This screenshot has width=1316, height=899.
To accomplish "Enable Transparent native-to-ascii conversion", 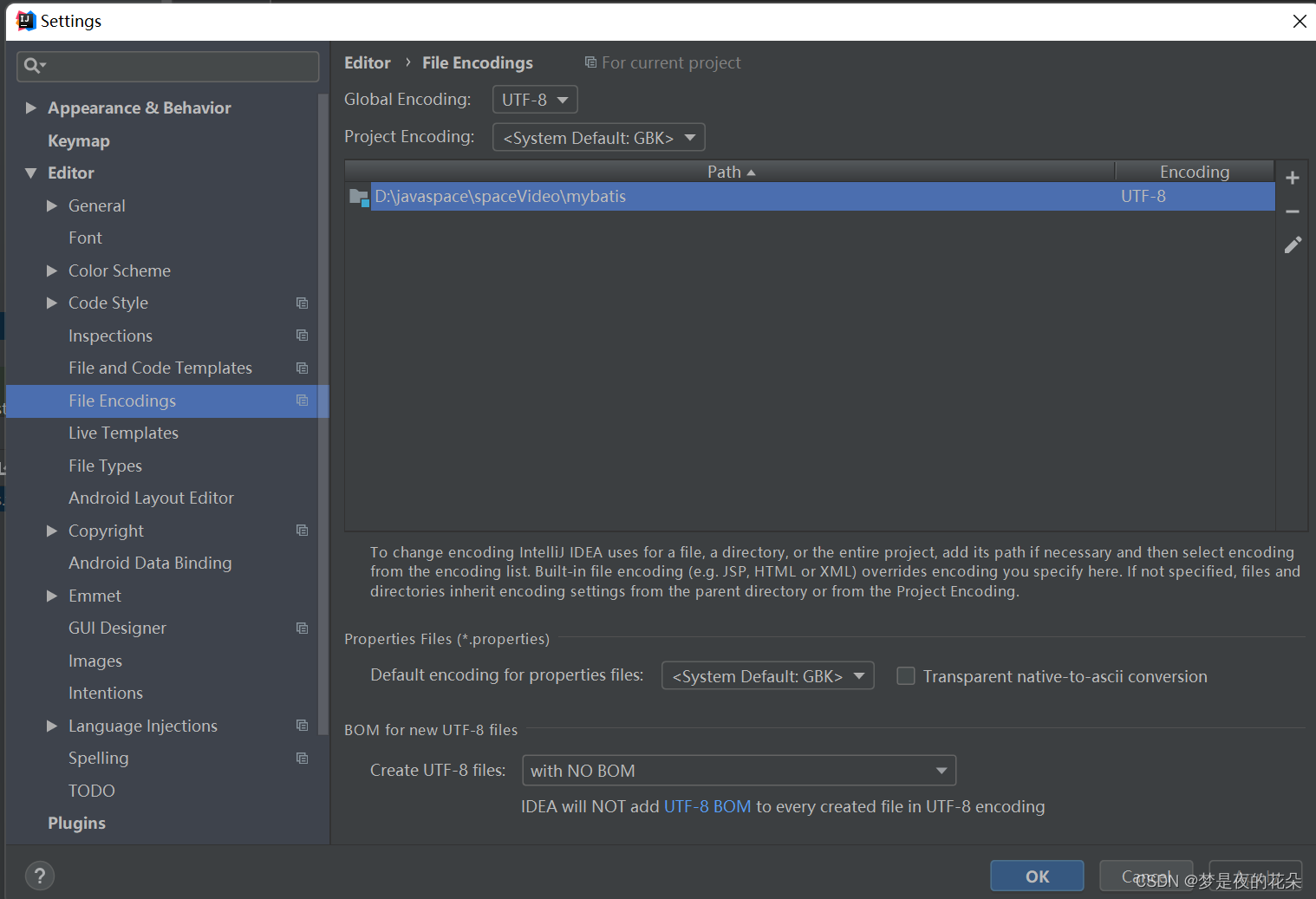I will click(x=906, y=676).
